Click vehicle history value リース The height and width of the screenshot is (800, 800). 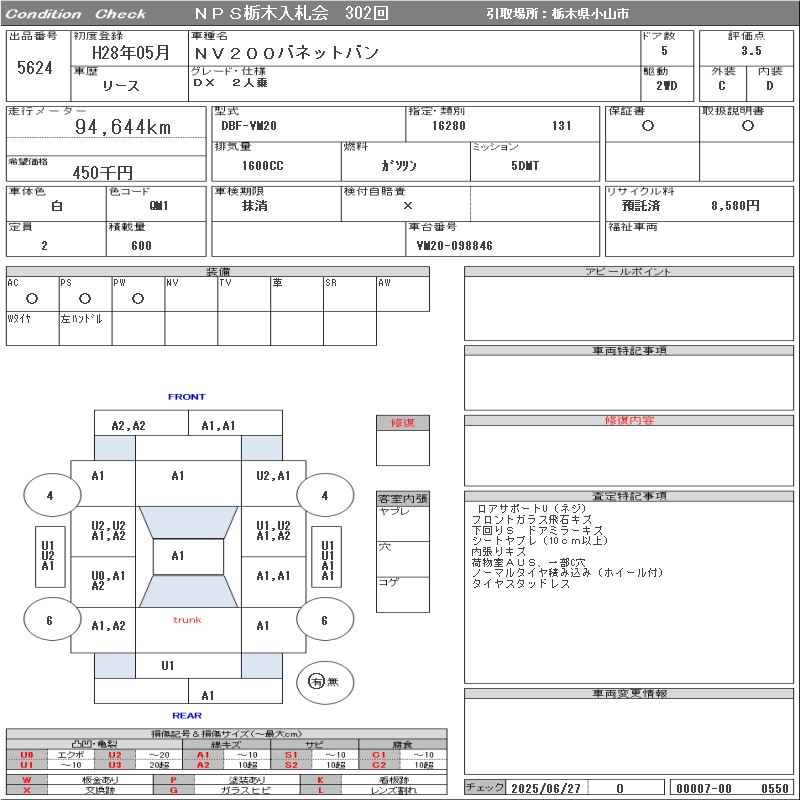coord(121,86)
